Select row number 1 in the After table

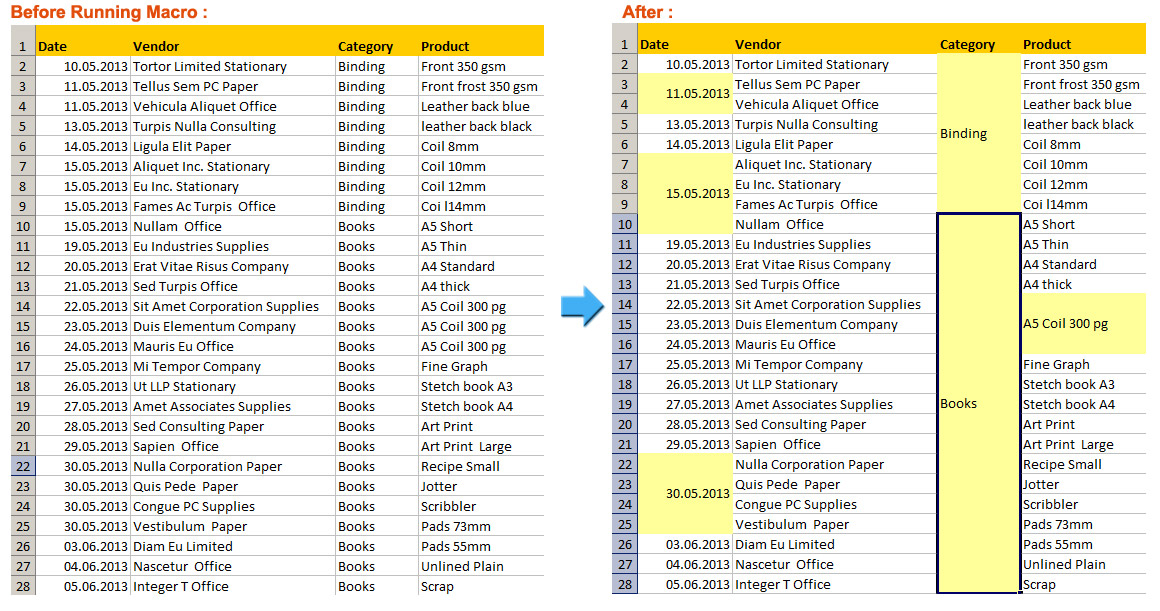[x=624, y=46]
